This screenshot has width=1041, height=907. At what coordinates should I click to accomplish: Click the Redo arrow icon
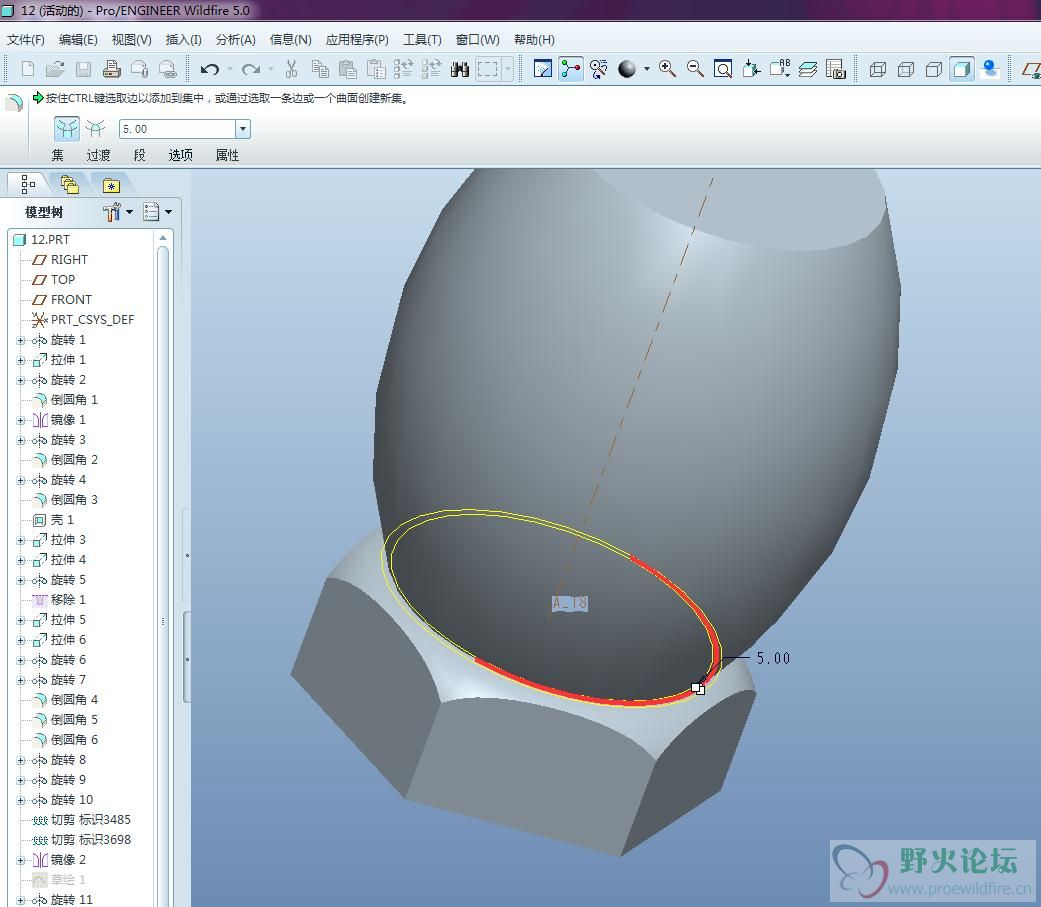point(251,69)
